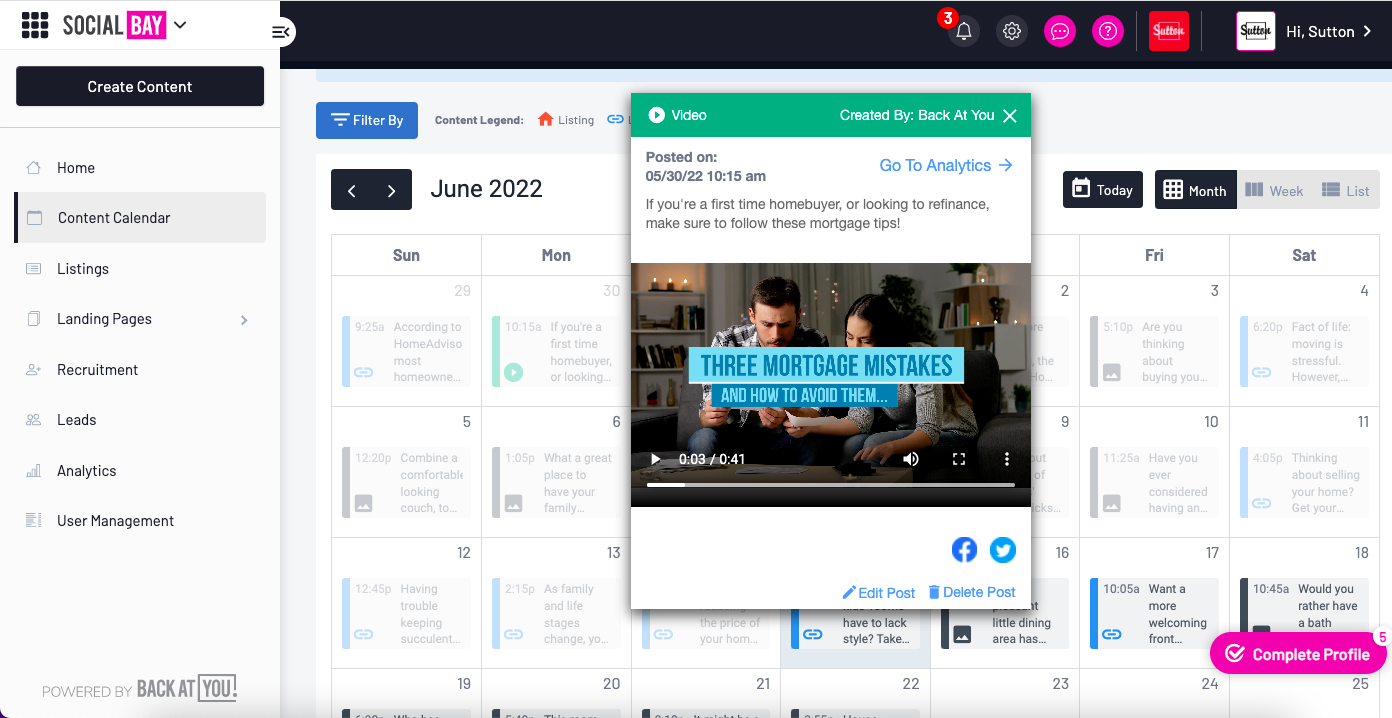Click the red Sutton brand logo
The height and width of the screenshot is (718, 1392).
(1169, 31)
